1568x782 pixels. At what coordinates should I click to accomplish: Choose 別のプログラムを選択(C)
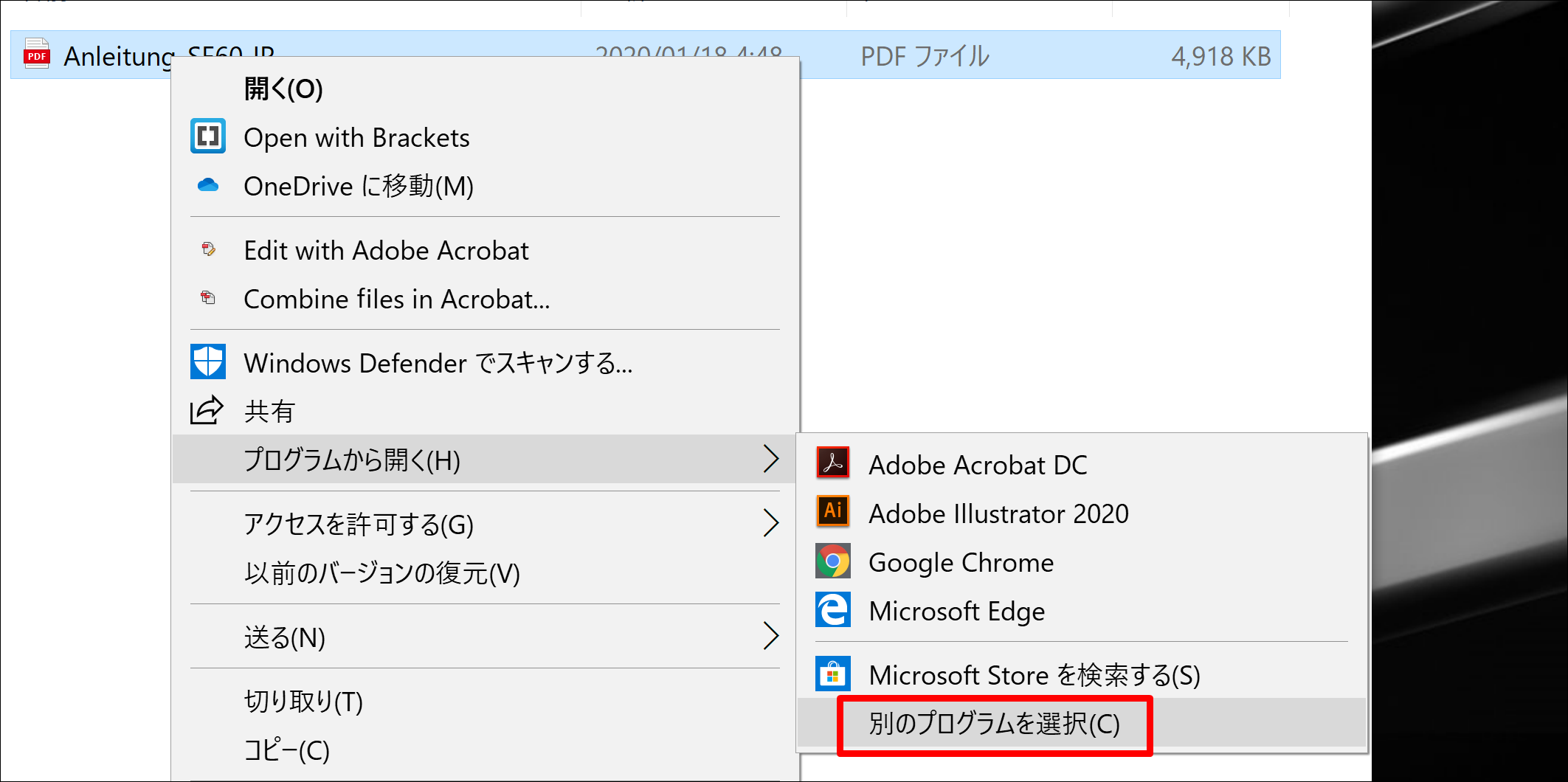(1082, 723)
